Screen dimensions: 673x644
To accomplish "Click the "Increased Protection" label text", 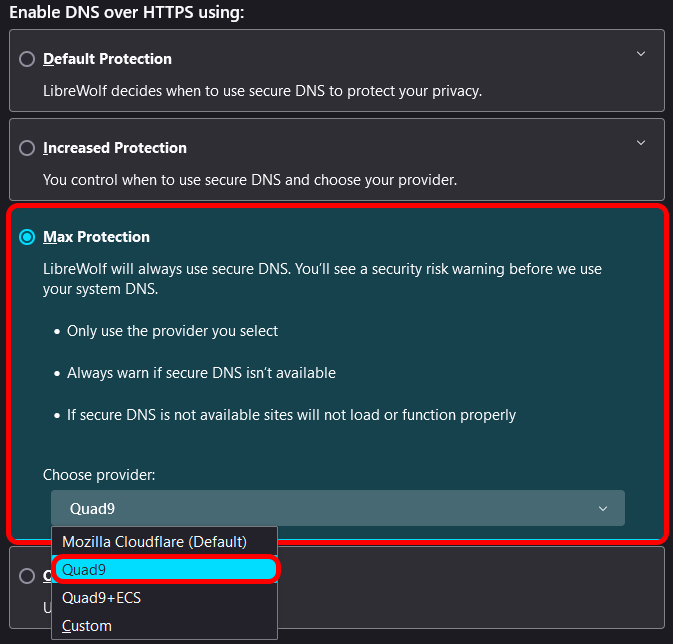I will pyautogui.click(x=115, y=148).
